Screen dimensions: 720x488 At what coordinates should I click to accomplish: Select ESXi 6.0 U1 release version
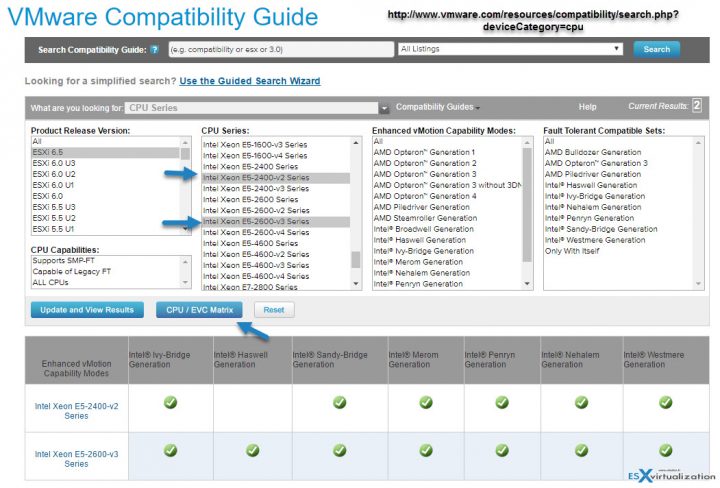(105, 185)
